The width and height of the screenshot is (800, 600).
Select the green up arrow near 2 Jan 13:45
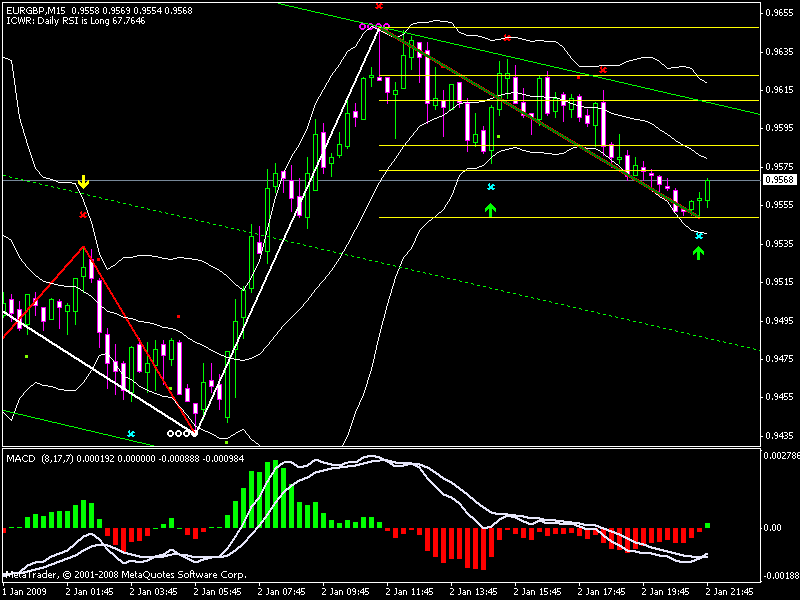(x=490, y=209)
